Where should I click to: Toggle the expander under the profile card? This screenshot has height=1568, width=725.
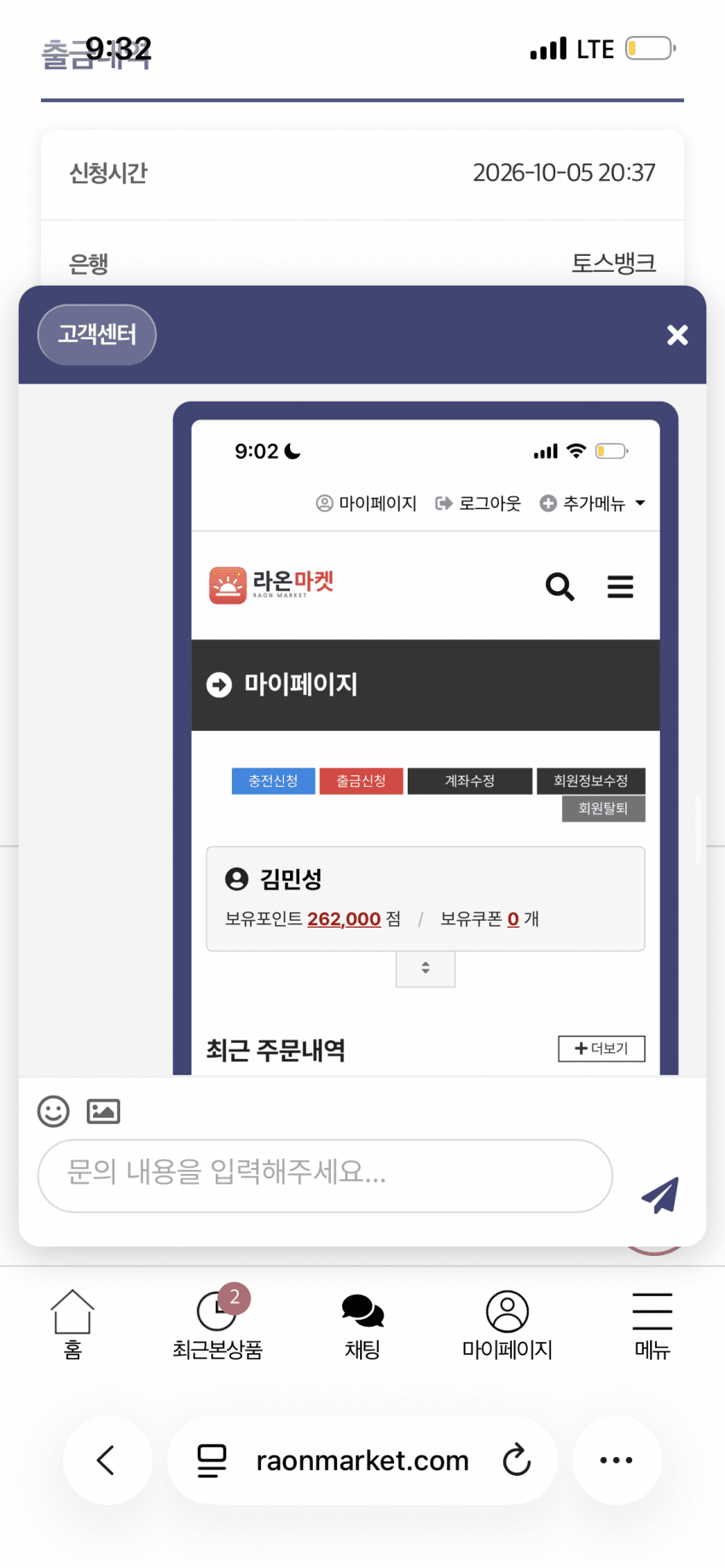[426, 969]
